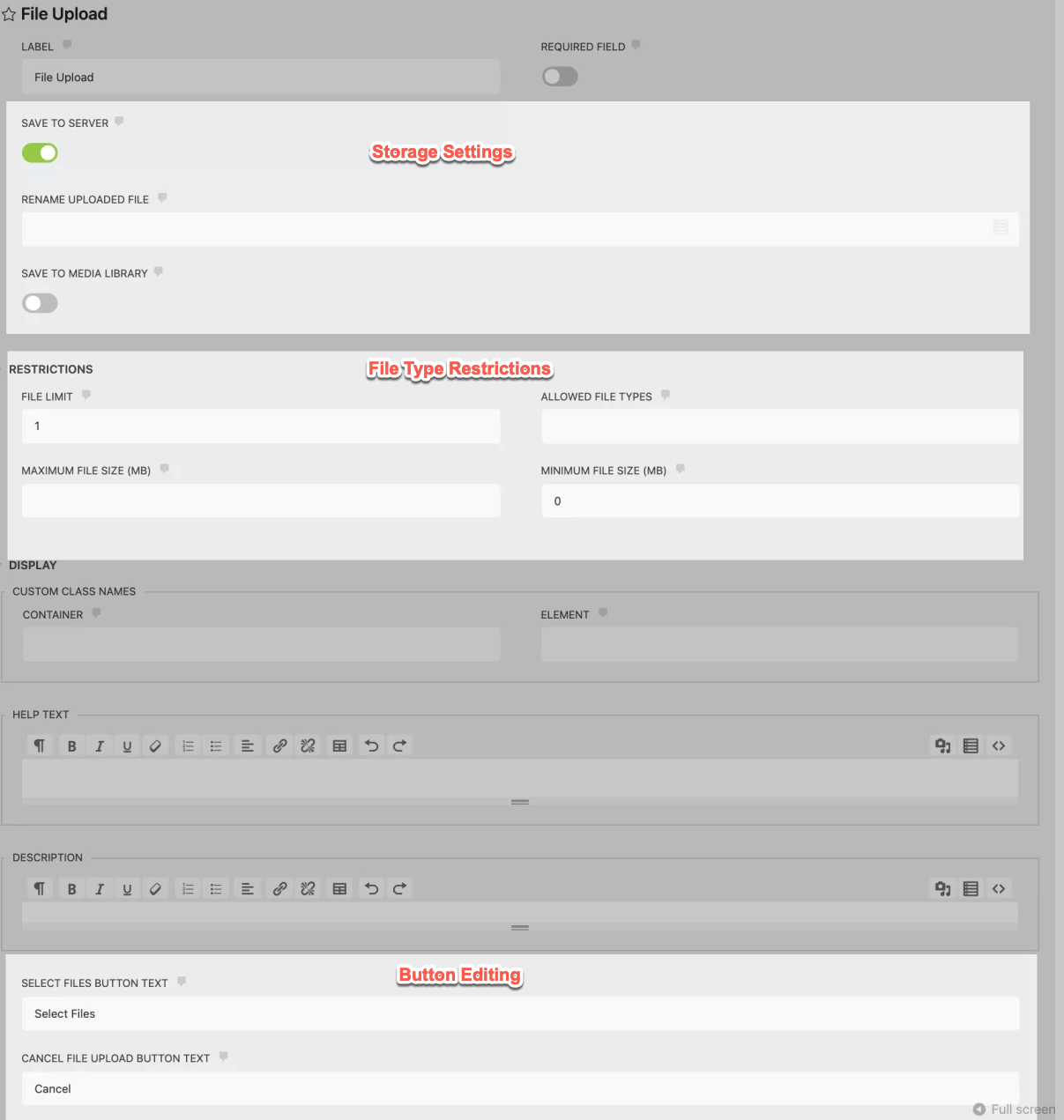
Task: Add numbered list in Description editor
Action: pos(188,889)
